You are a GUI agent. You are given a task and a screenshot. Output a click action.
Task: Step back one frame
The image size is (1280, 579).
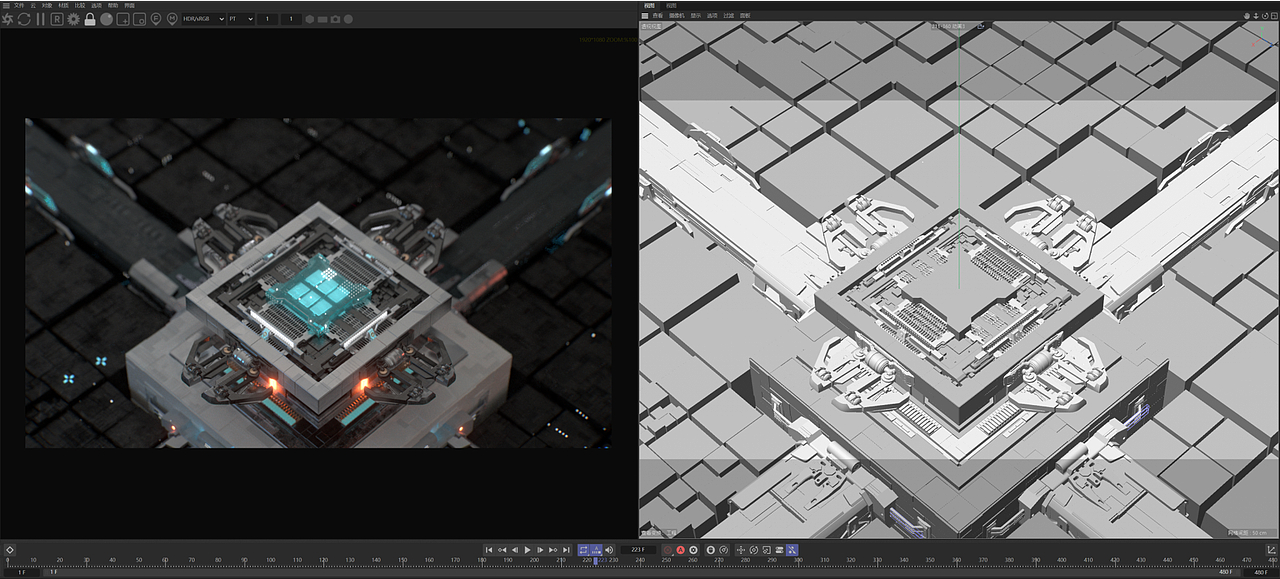click(515, 550)
